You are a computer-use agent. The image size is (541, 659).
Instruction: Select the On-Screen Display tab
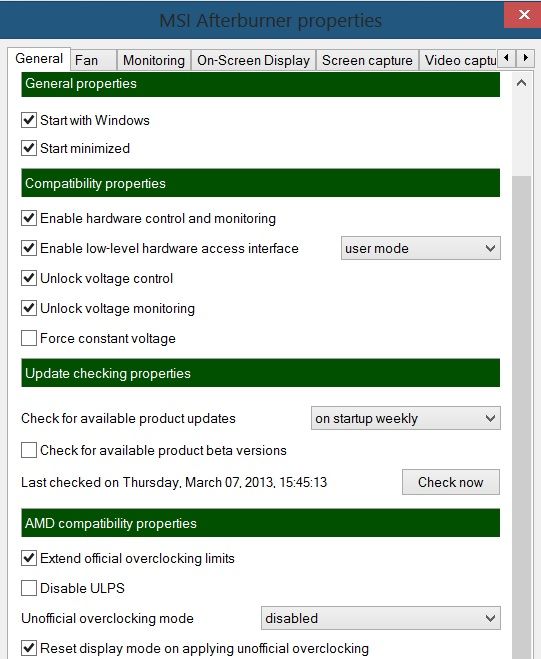(253, 60)
